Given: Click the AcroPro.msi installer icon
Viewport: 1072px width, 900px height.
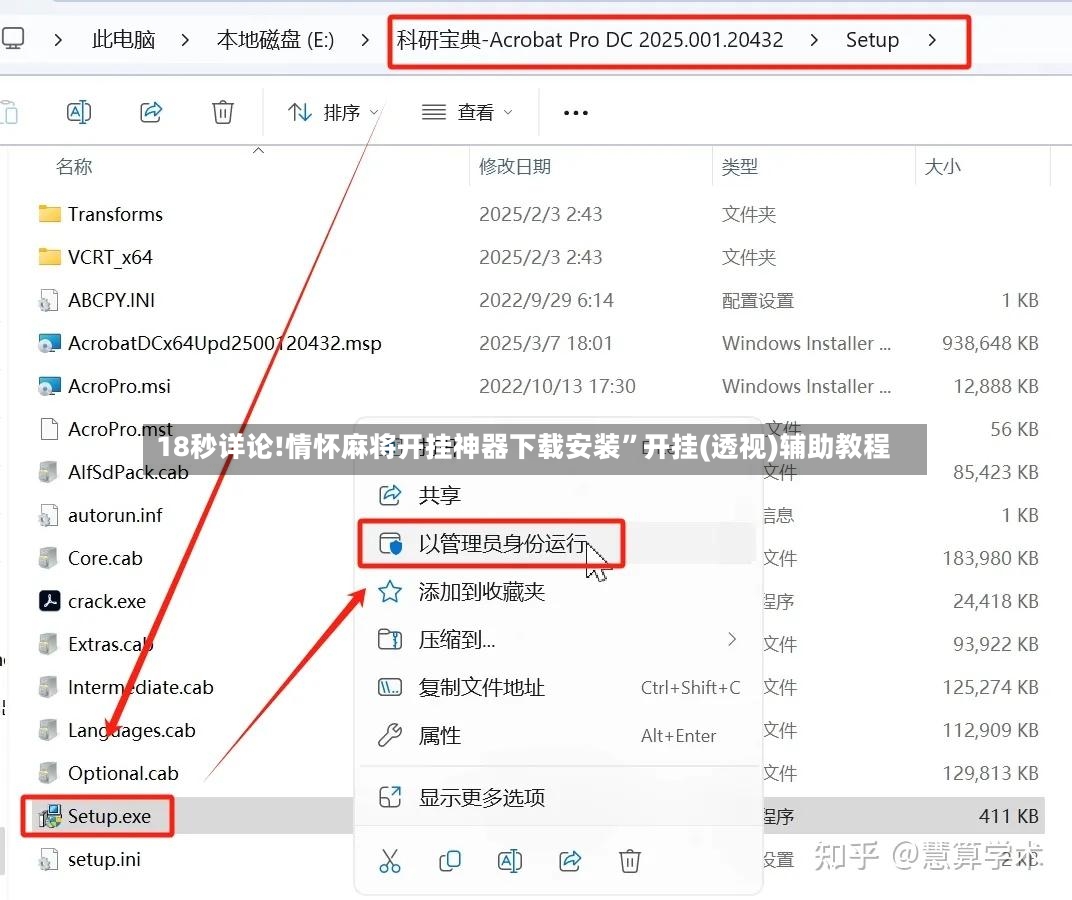Looking at the screenshot, I should (49, 386).
